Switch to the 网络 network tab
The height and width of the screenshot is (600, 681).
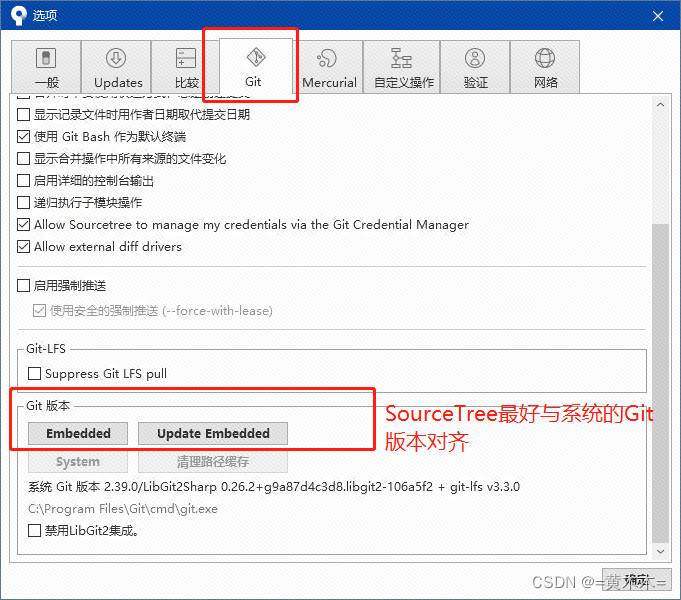[x=545, y=67]
